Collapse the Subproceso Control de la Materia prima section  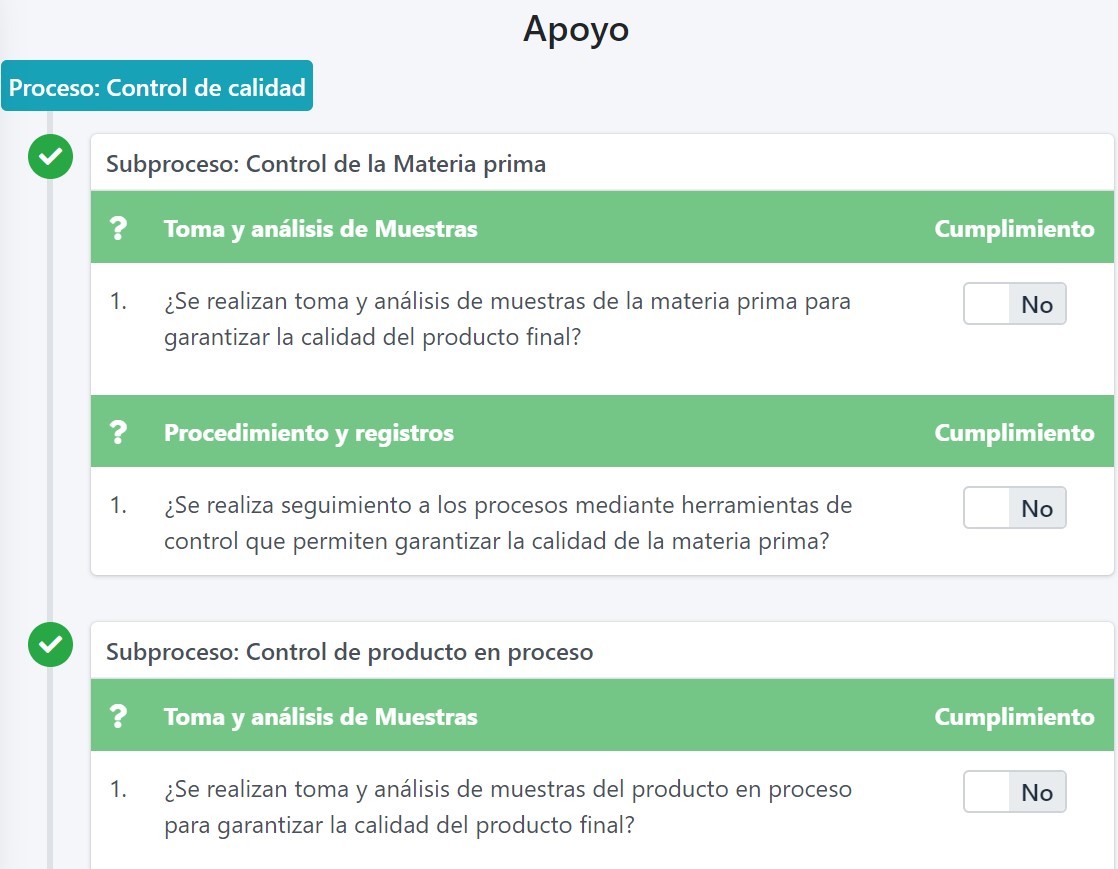pyautogui.click(x=325, y=164)
